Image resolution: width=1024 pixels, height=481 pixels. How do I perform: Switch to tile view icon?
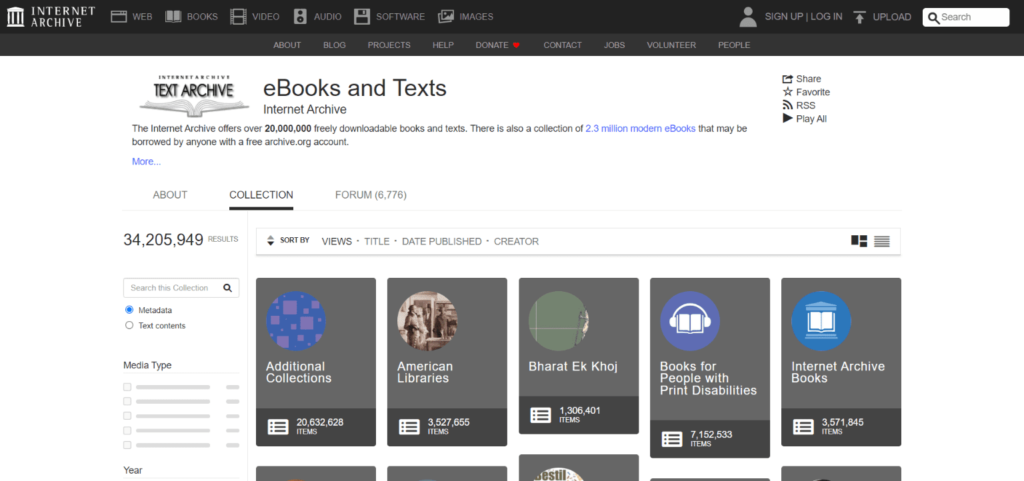click(859, 241)
